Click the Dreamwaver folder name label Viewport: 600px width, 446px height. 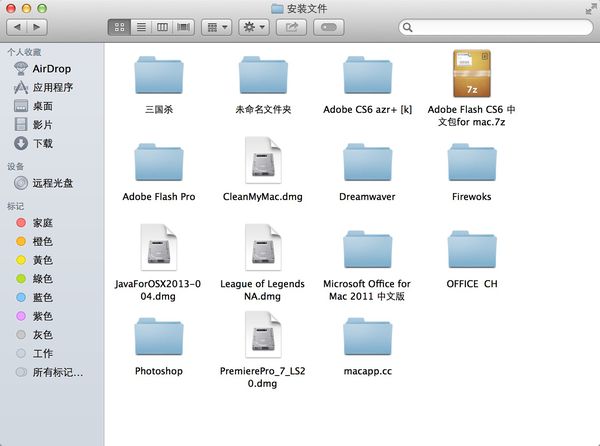click(x=367, y=197)
